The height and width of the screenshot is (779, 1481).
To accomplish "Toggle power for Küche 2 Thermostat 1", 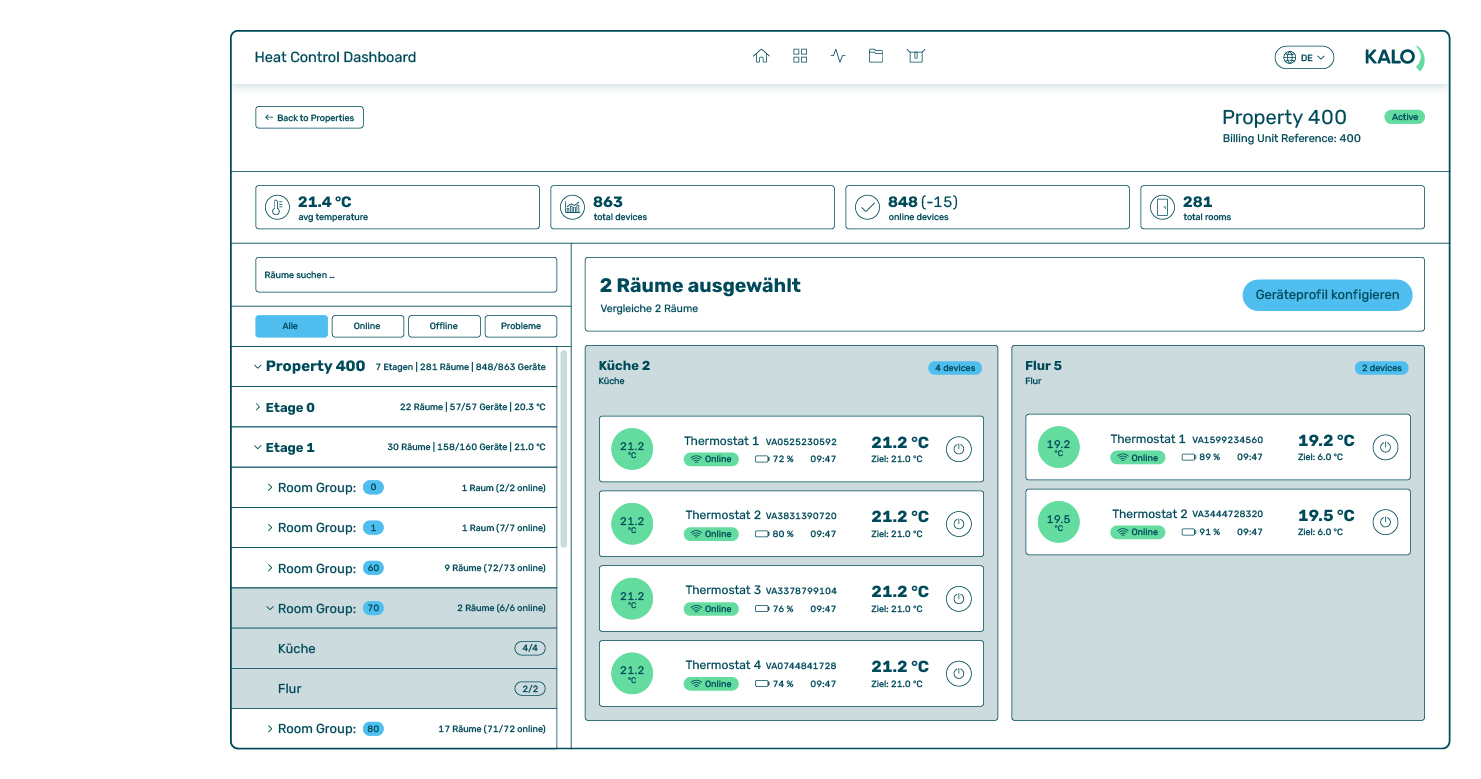I will [x=958, y=449].
